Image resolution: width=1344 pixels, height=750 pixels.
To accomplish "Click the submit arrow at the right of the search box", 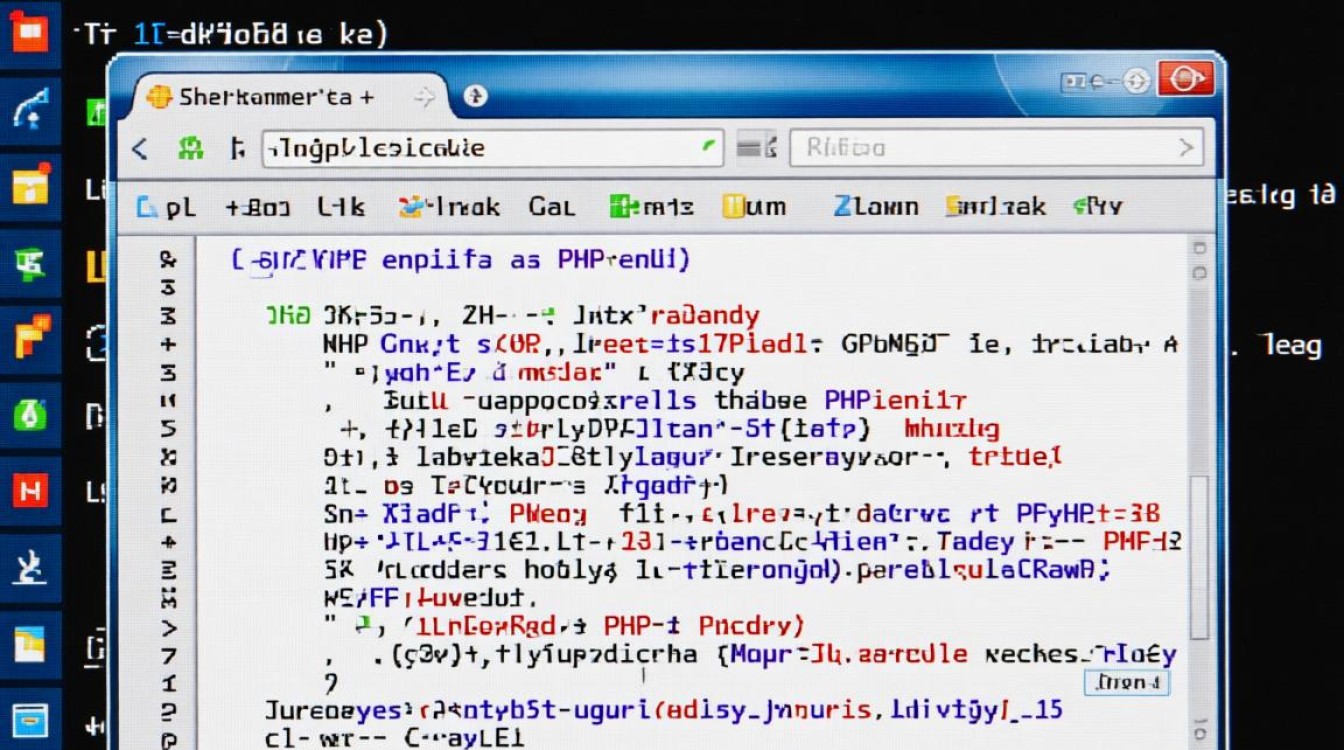I will 1188,147.
